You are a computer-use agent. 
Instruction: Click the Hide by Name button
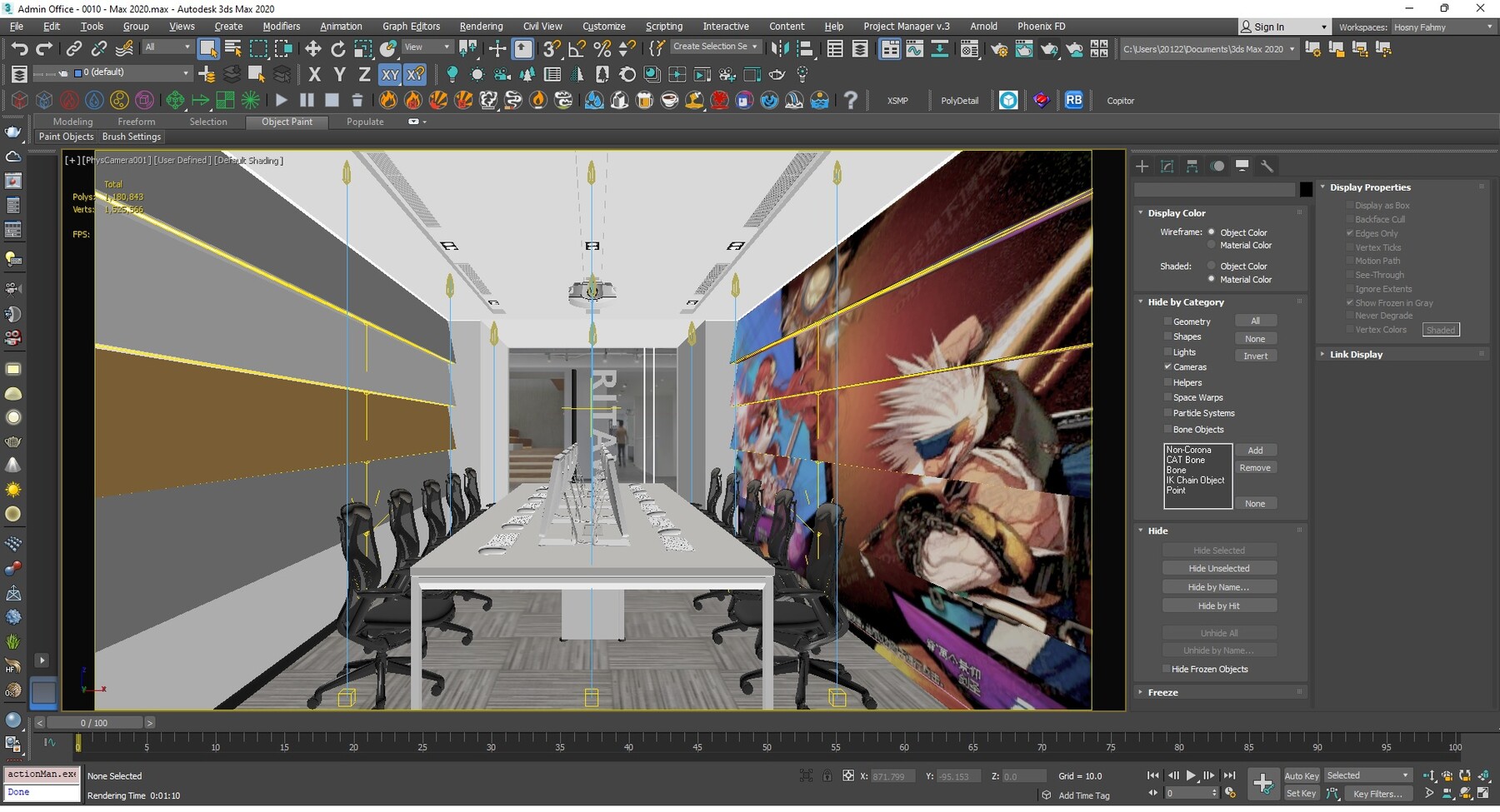1219,586
